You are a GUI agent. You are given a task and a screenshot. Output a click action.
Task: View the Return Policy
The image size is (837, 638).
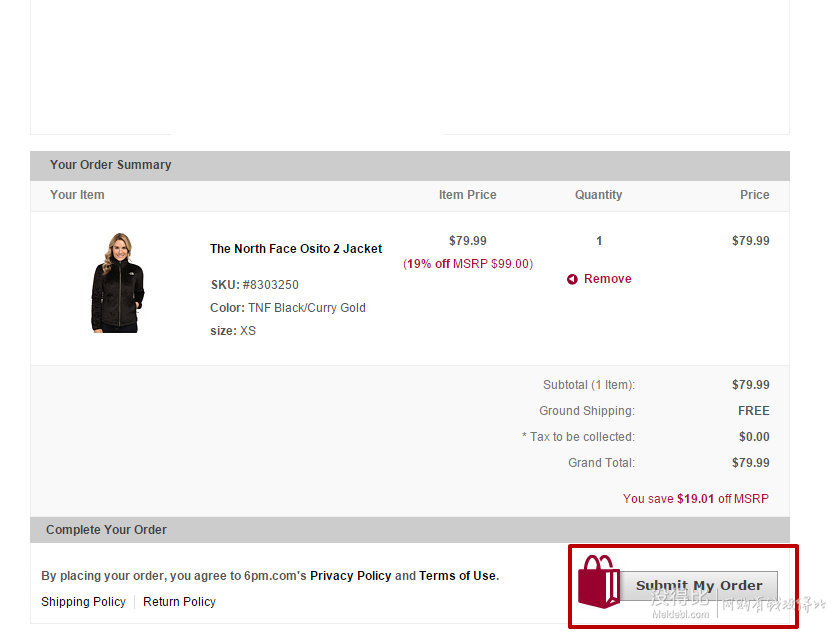tap(179, 602)
